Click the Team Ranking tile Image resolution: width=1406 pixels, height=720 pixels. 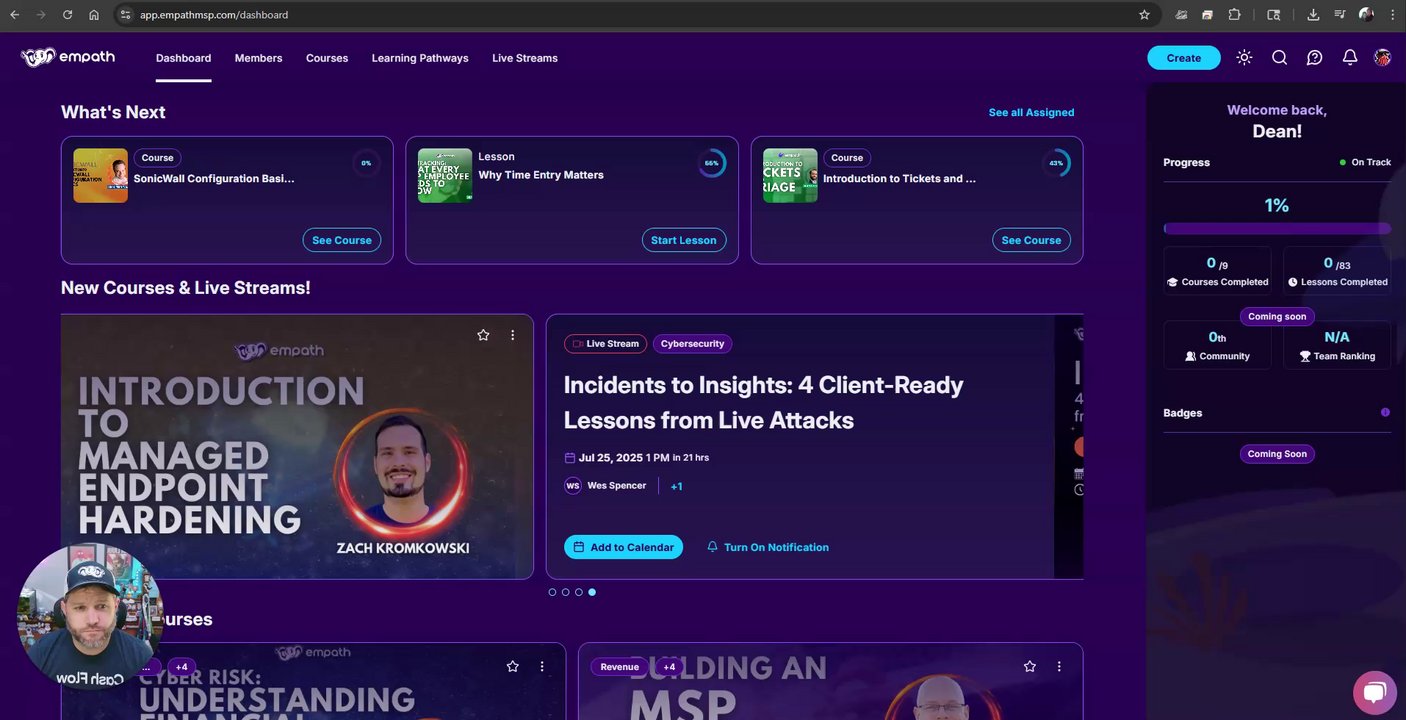coord(1337,345)
